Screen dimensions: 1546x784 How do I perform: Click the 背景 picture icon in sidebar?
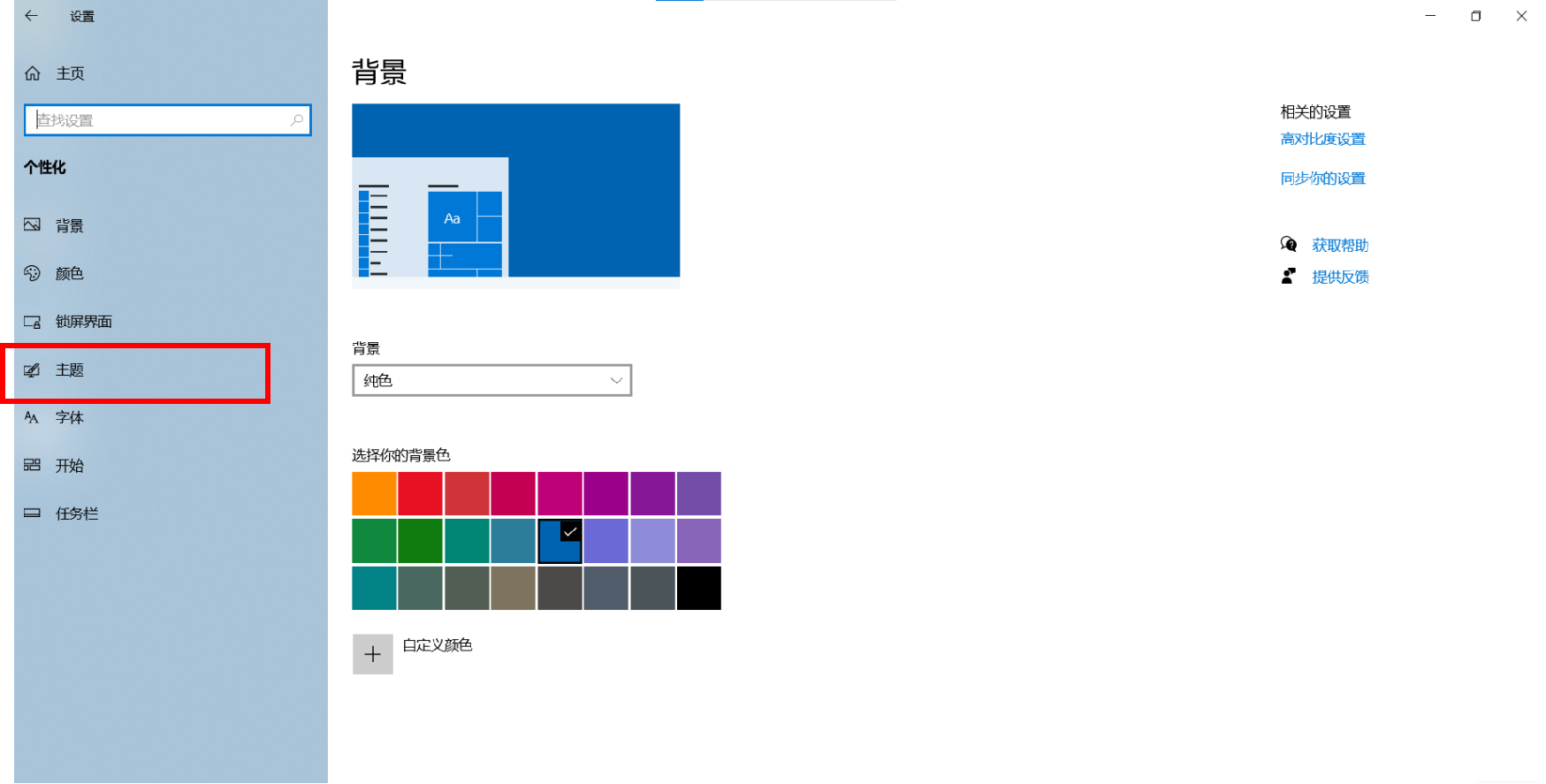tap(33, 225)
